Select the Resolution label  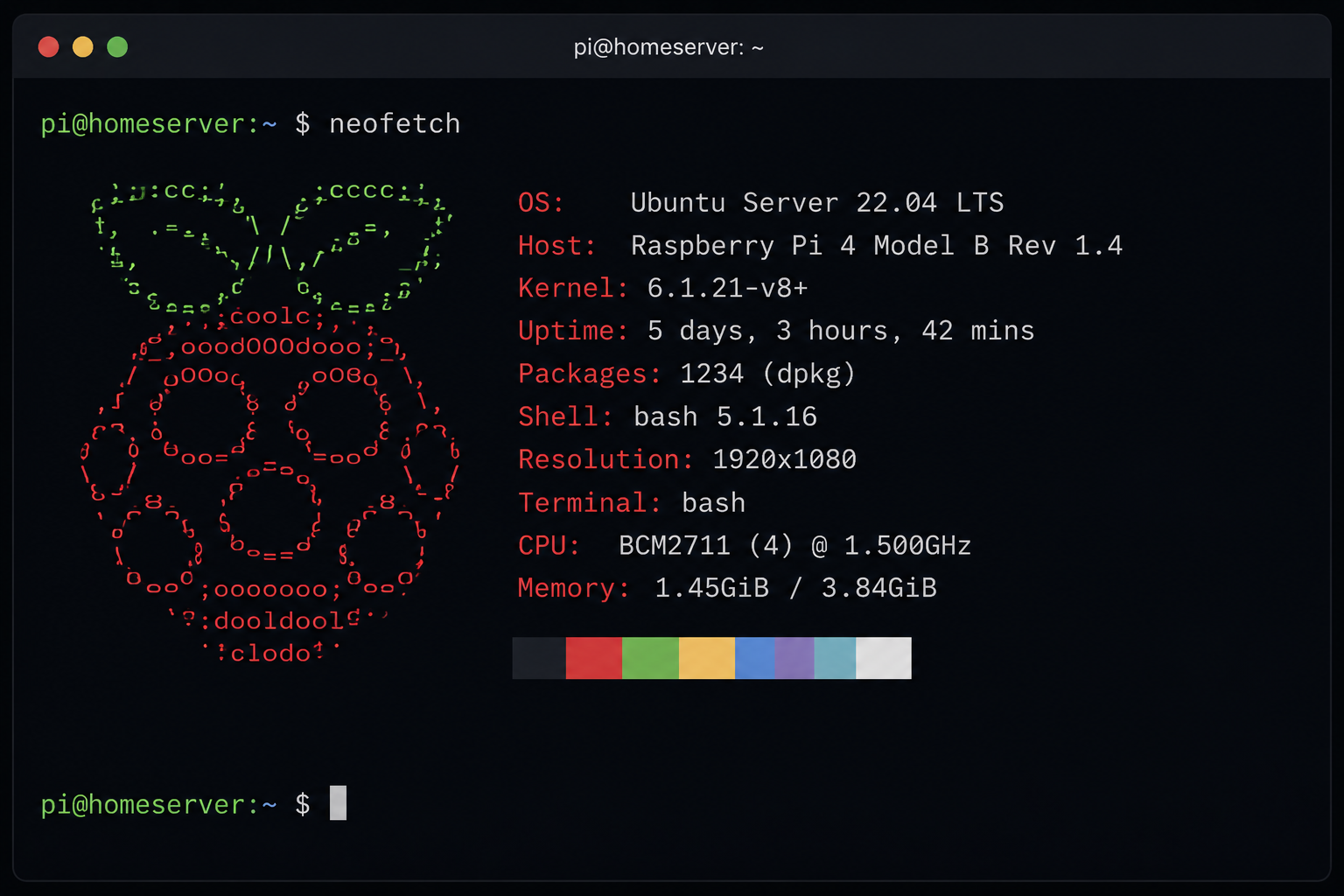click(605, 459)
